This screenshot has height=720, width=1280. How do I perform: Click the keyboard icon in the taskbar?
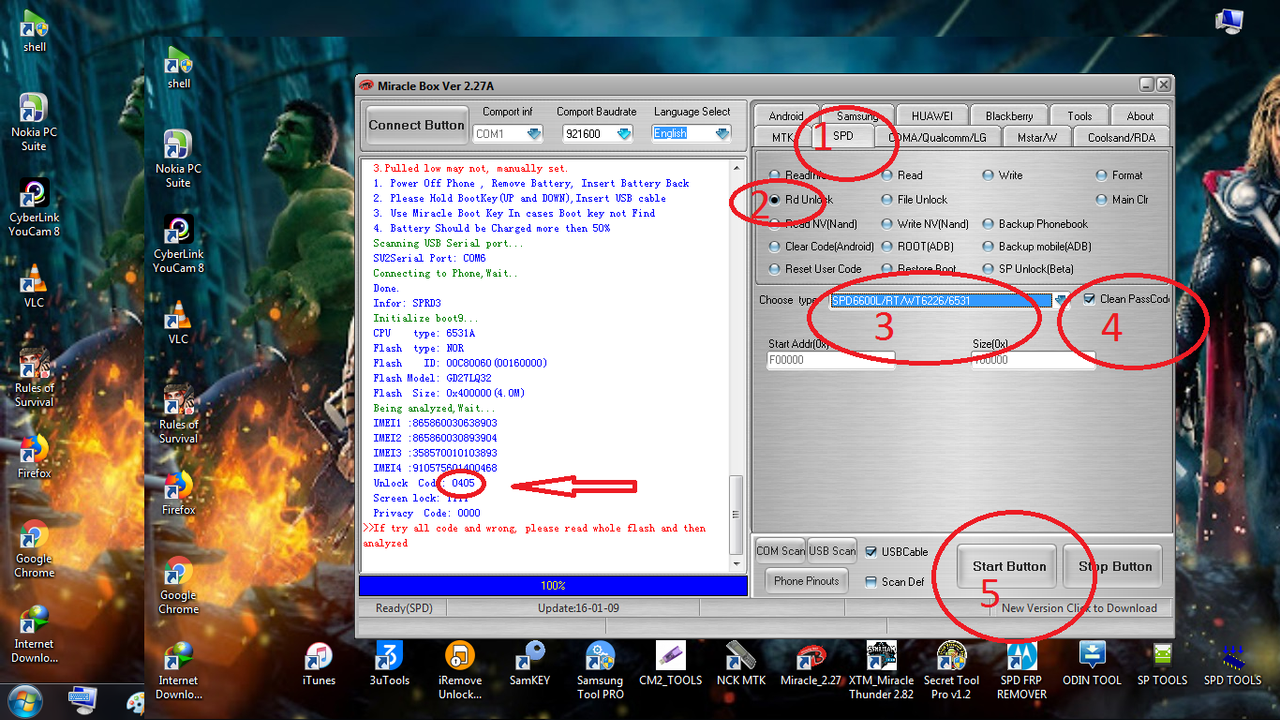point(82,700)
